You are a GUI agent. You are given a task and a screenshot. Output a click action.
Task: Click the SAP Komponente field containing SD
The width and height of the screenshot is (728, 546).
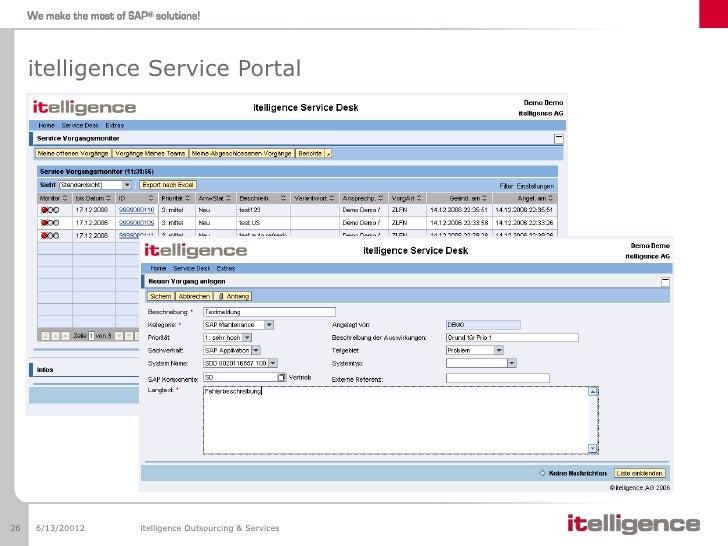240,377
